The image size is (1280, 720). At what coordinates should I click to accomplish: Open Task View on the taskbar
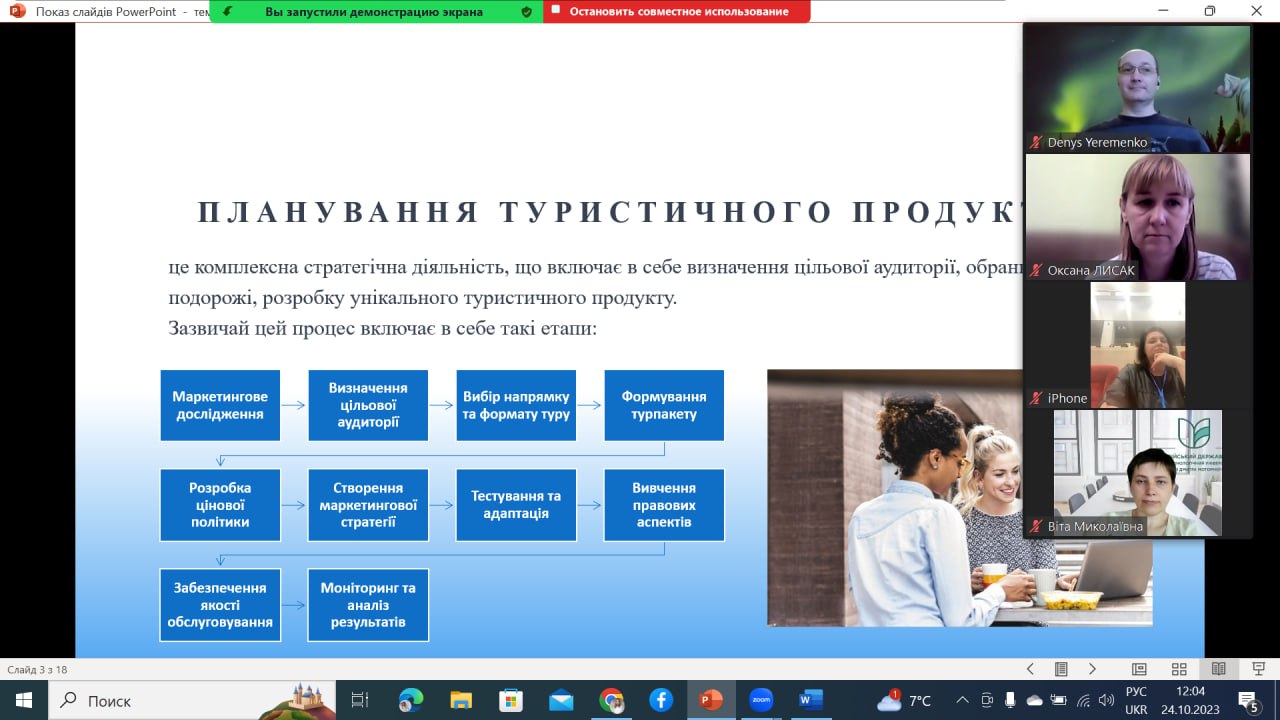pyautogui.click(x=360, y=700)
